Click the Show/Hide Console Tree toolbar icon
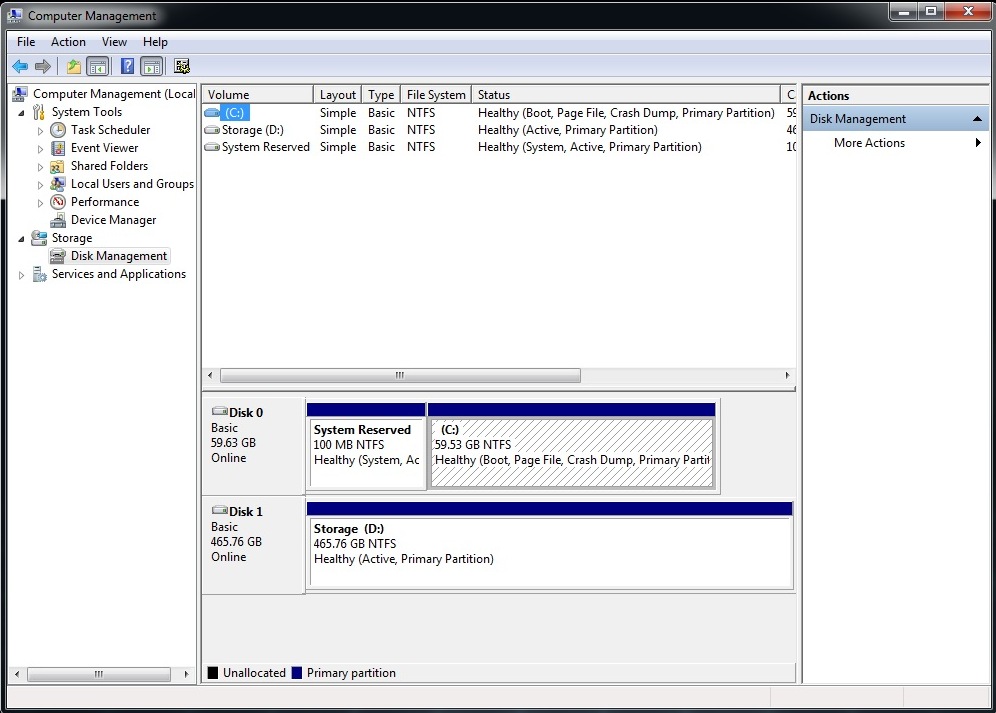This screenshot has width=996, height=713. pyautogui.click(x=97, y=66)
